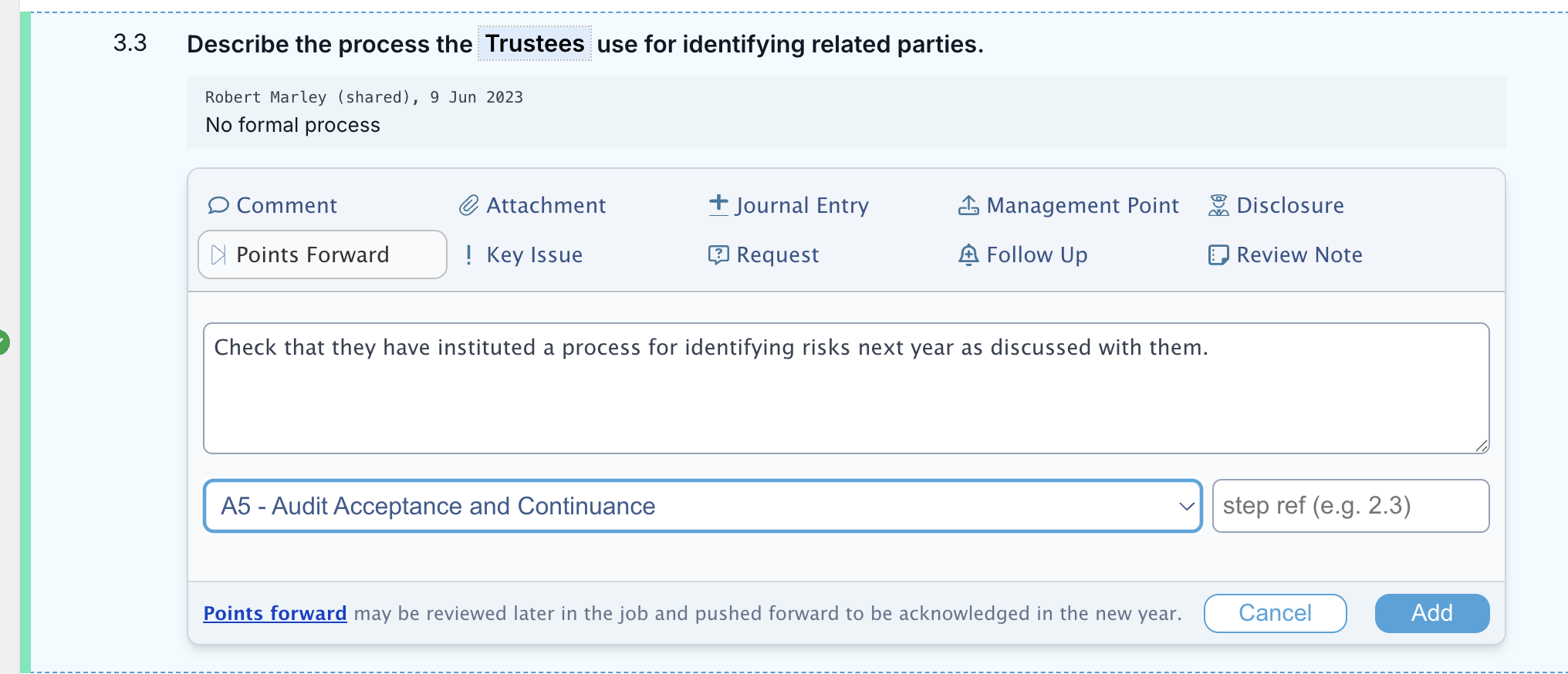
Task: Click the Management Point upload icon
Action: tap(968, 205)
